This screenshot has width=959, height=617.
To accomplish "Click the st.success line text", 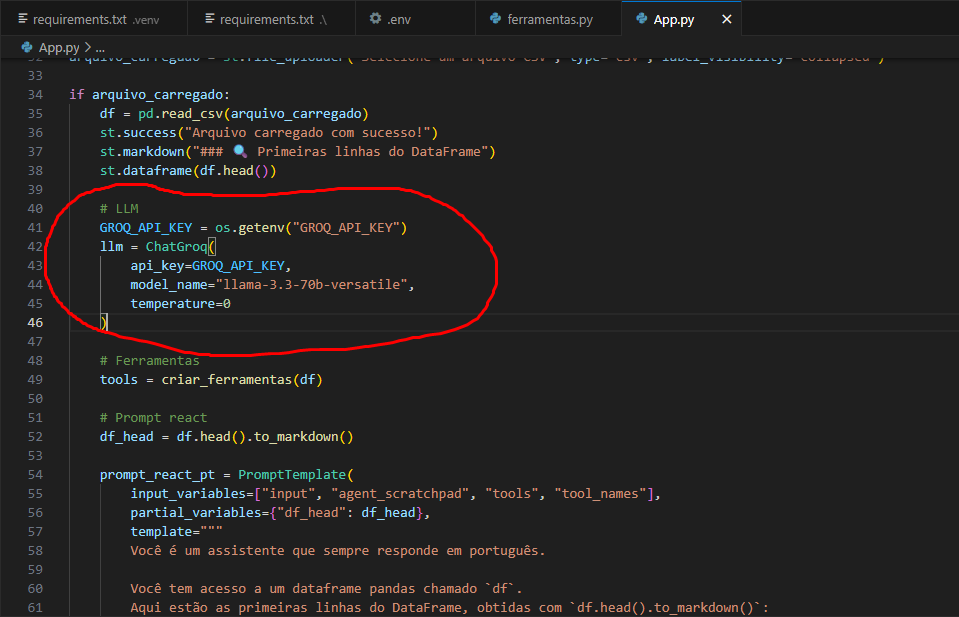I will point(268,133).
